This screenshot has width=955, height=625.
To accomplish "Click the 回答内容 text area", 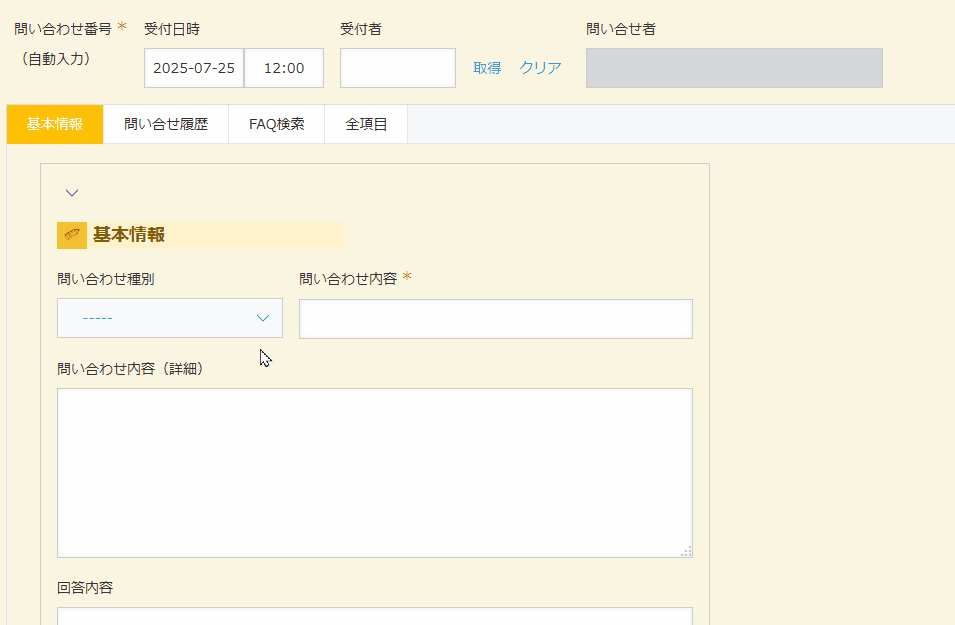I will [x=375, y=616].
